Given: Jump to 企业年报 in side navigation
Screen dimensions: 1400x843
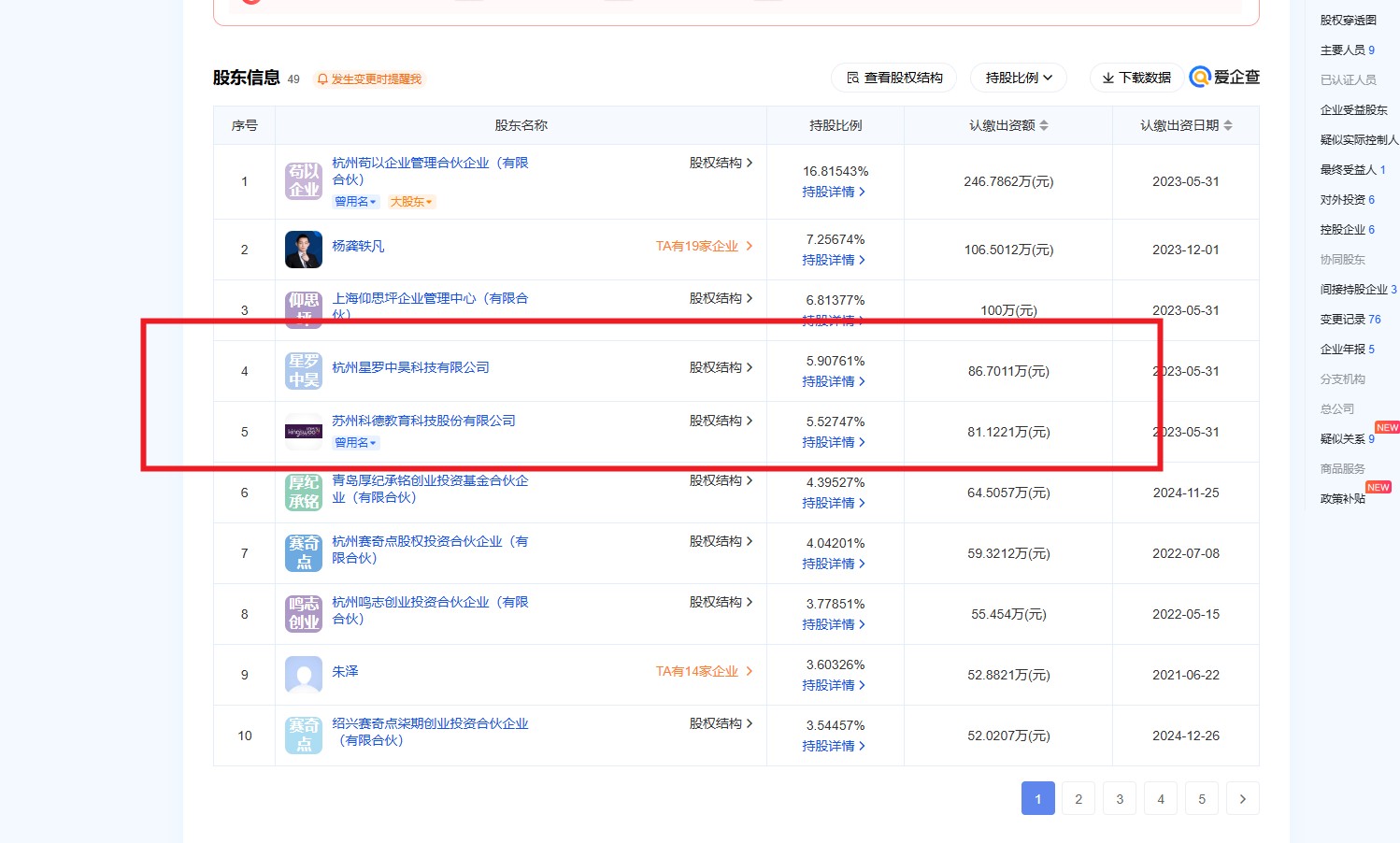Looking at the screenshot, I should click(1347, 350).
